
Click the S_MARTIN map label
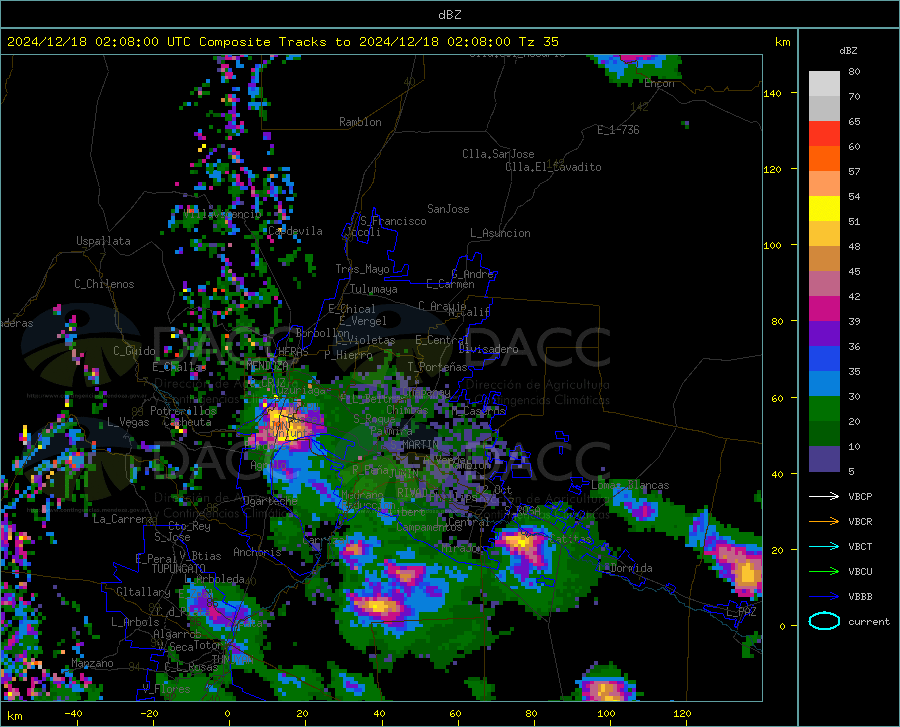point(414,444)
